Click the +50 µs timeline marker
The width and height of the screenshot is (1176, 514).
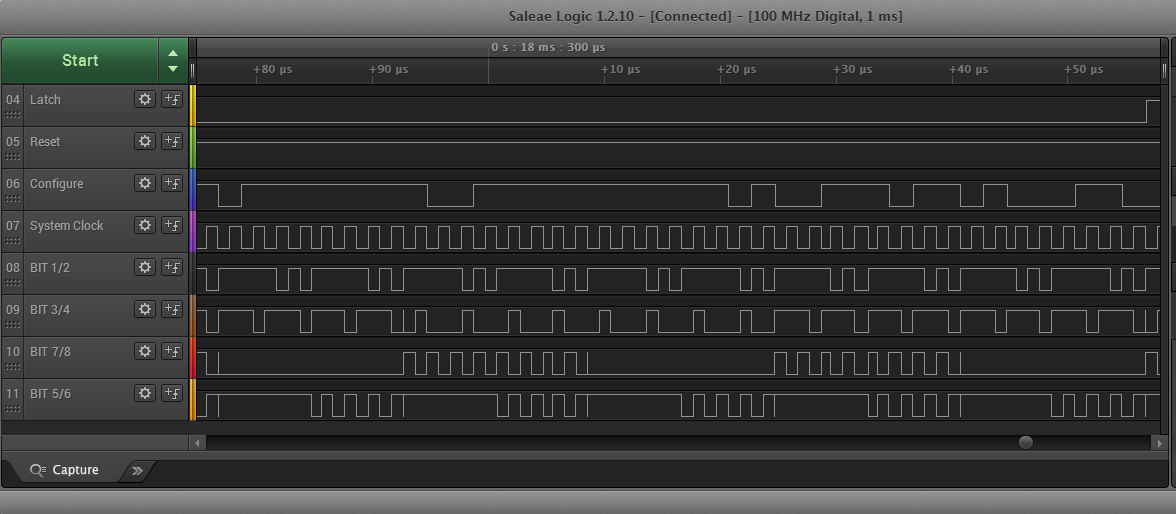[x=1083, y=70]
